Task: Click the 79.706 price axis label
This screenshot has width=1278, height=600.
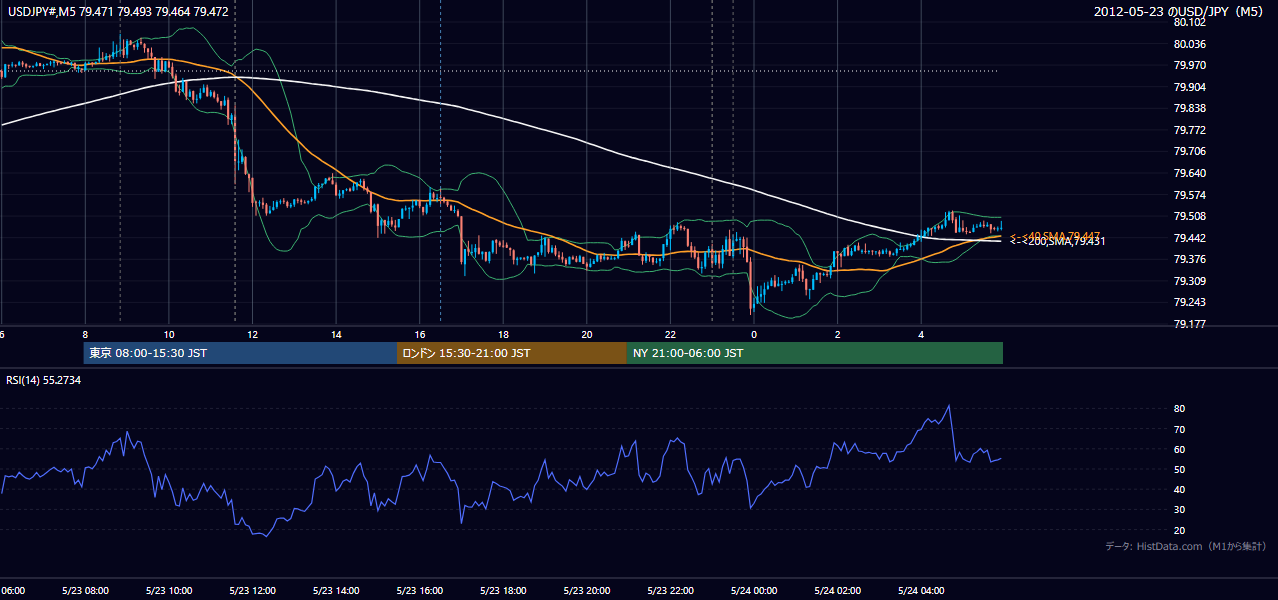Action: (1188, 151)
